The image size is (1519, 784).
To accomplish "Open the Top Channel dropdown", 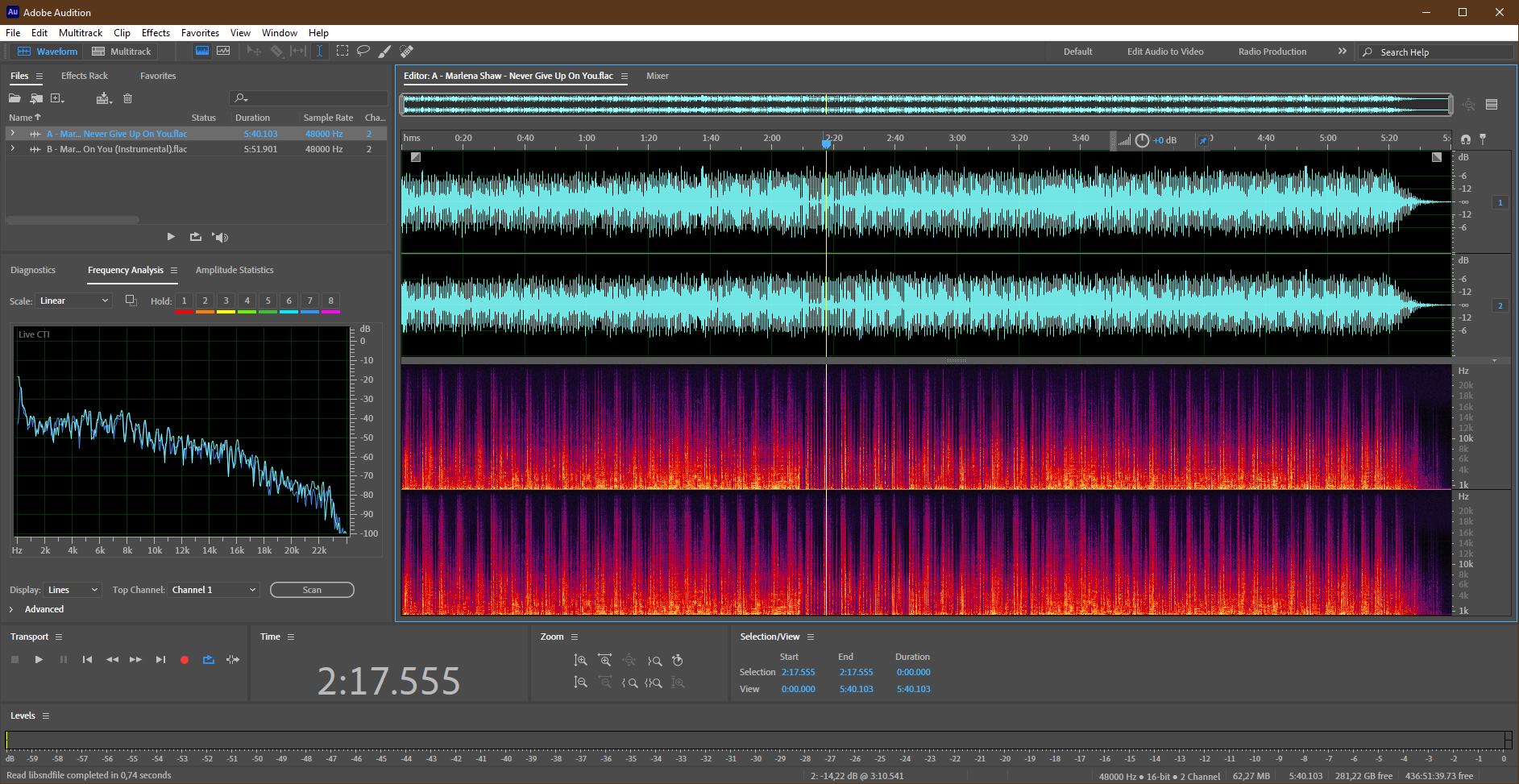I will (214, 590).
